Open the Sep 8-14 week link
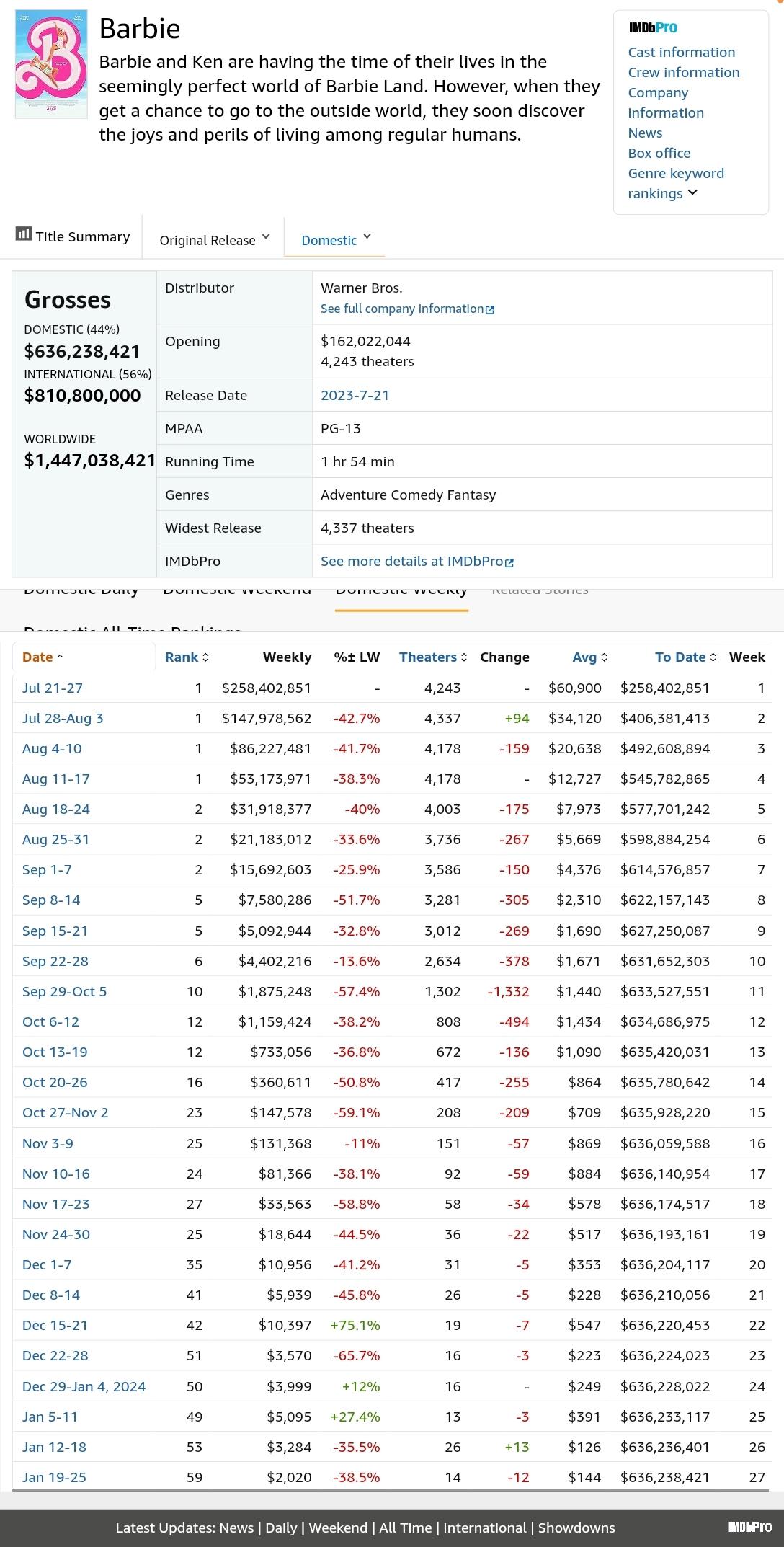 click(x=51, y=900)
